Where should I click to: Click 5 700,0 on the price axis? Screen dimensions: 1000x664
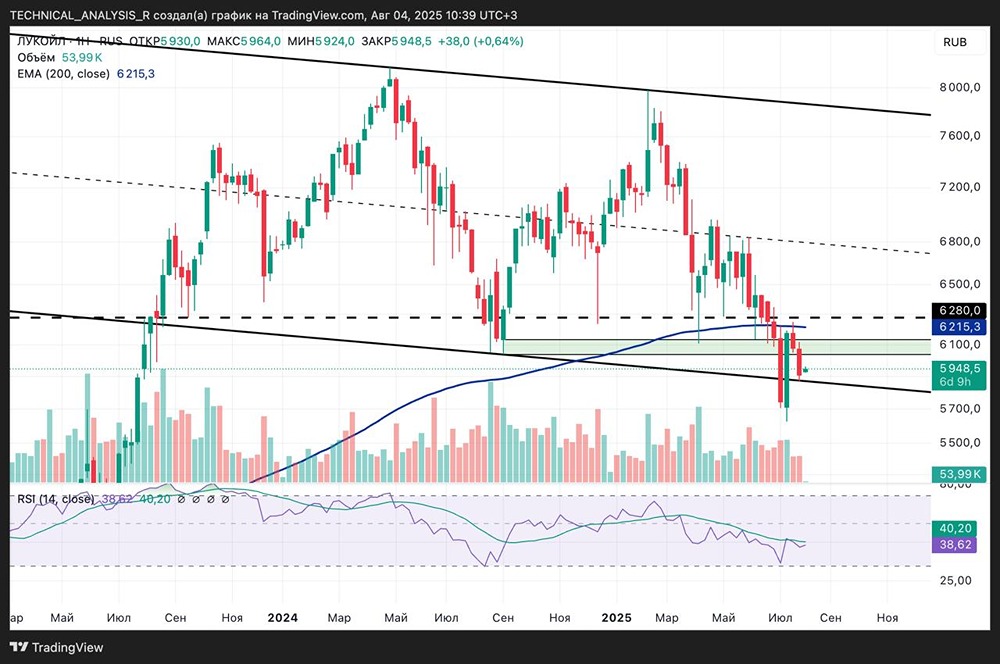[x=960, y=408]
